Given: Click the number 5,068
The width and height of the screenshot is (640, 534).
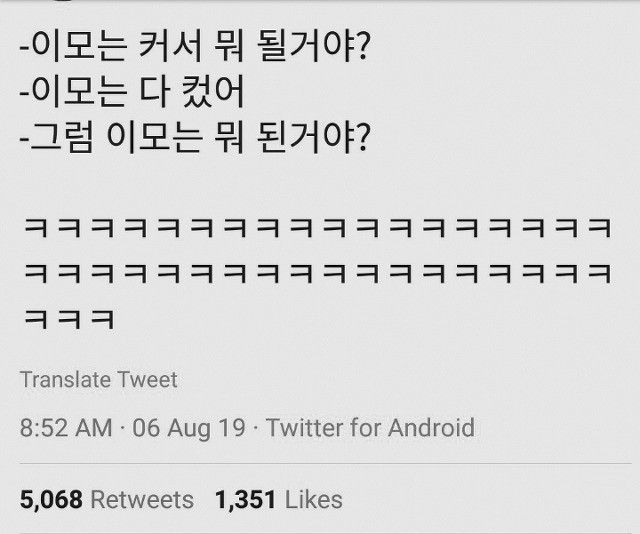Looking at the screenshot, I should [x=50, y=499].
